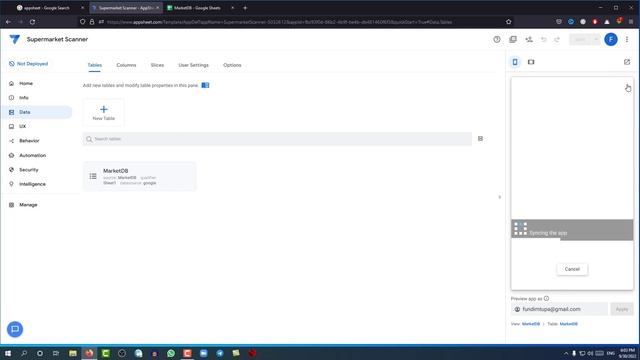Switch to the Tables tab
640x360 pixels.
click(x=94, y=65)
